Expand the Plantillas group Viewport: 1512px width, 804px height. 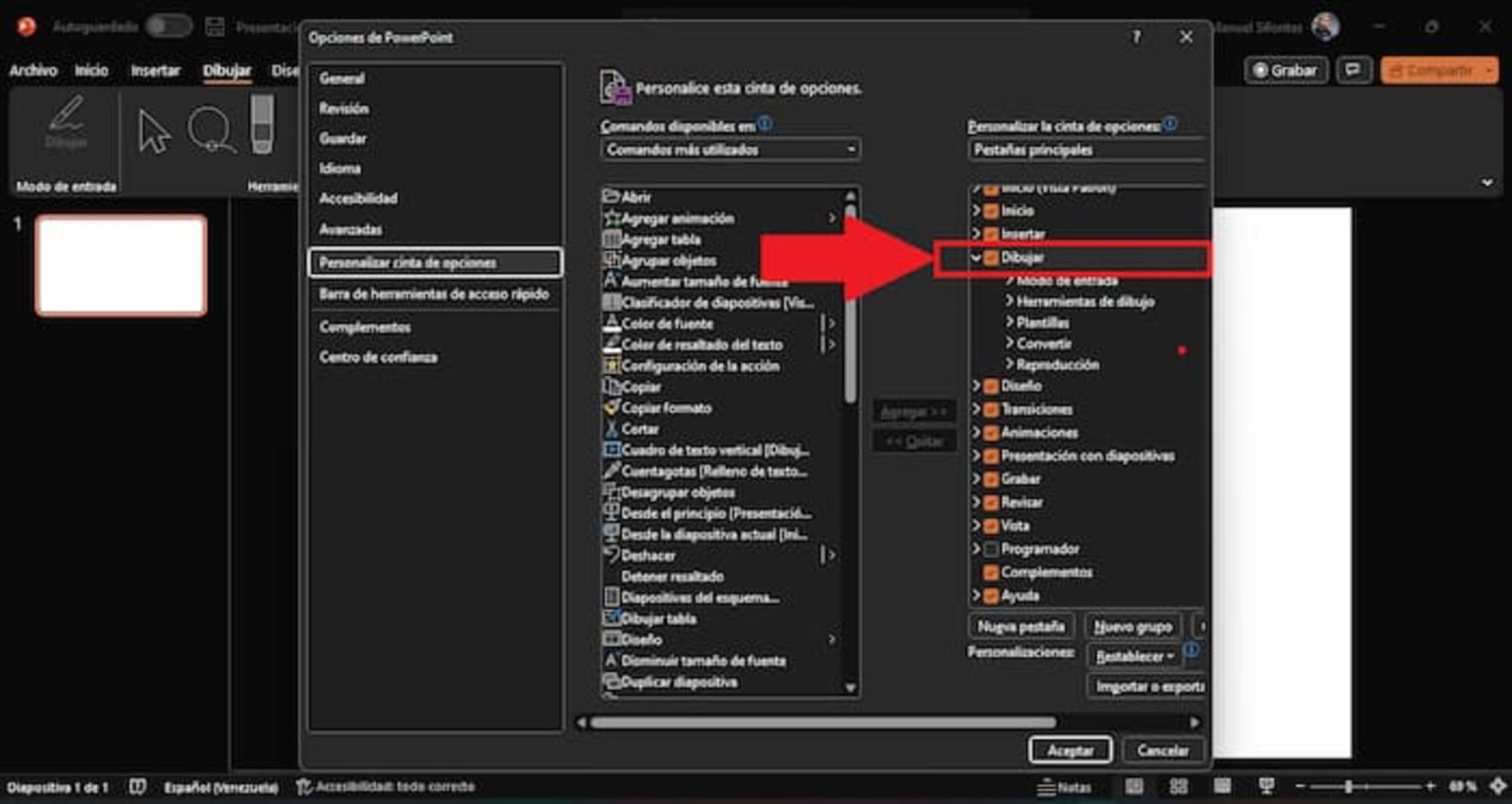1010,323
